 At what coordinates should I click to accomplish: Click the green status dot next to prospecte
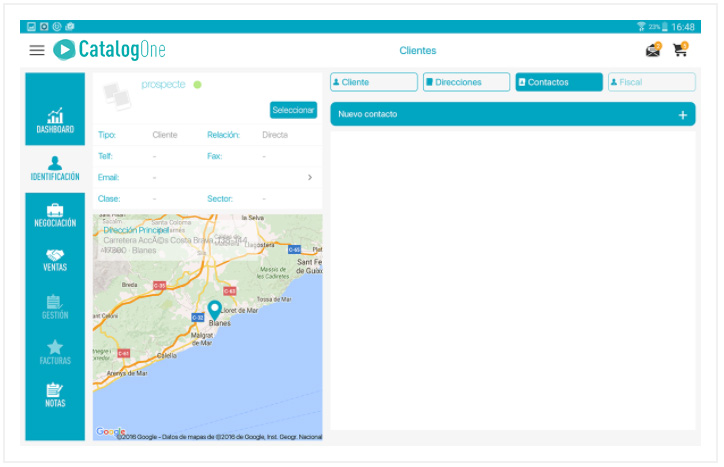click(198, 85)
